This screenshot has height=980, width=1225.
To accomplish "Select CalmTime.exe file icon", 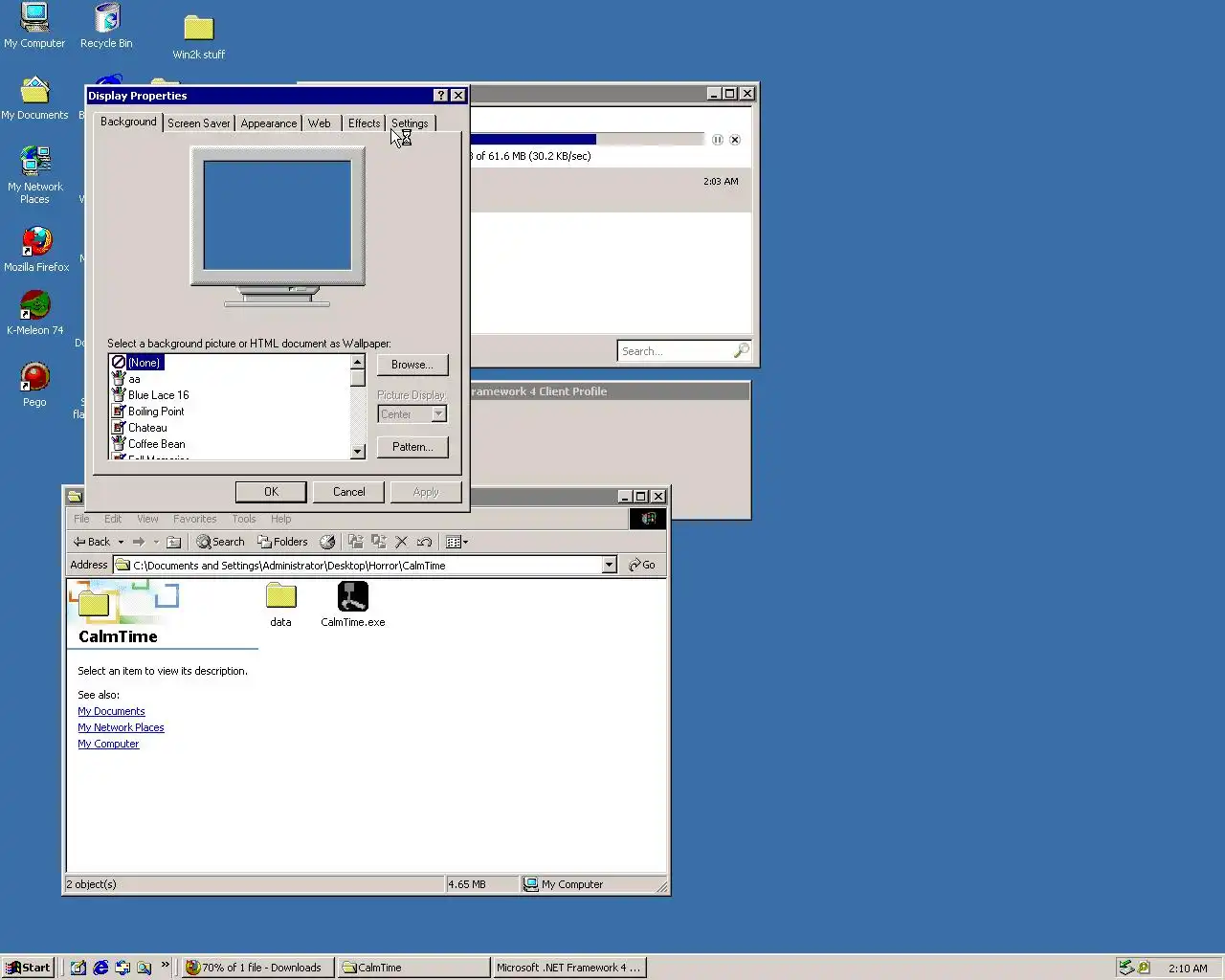I will (x=353, y=605).
